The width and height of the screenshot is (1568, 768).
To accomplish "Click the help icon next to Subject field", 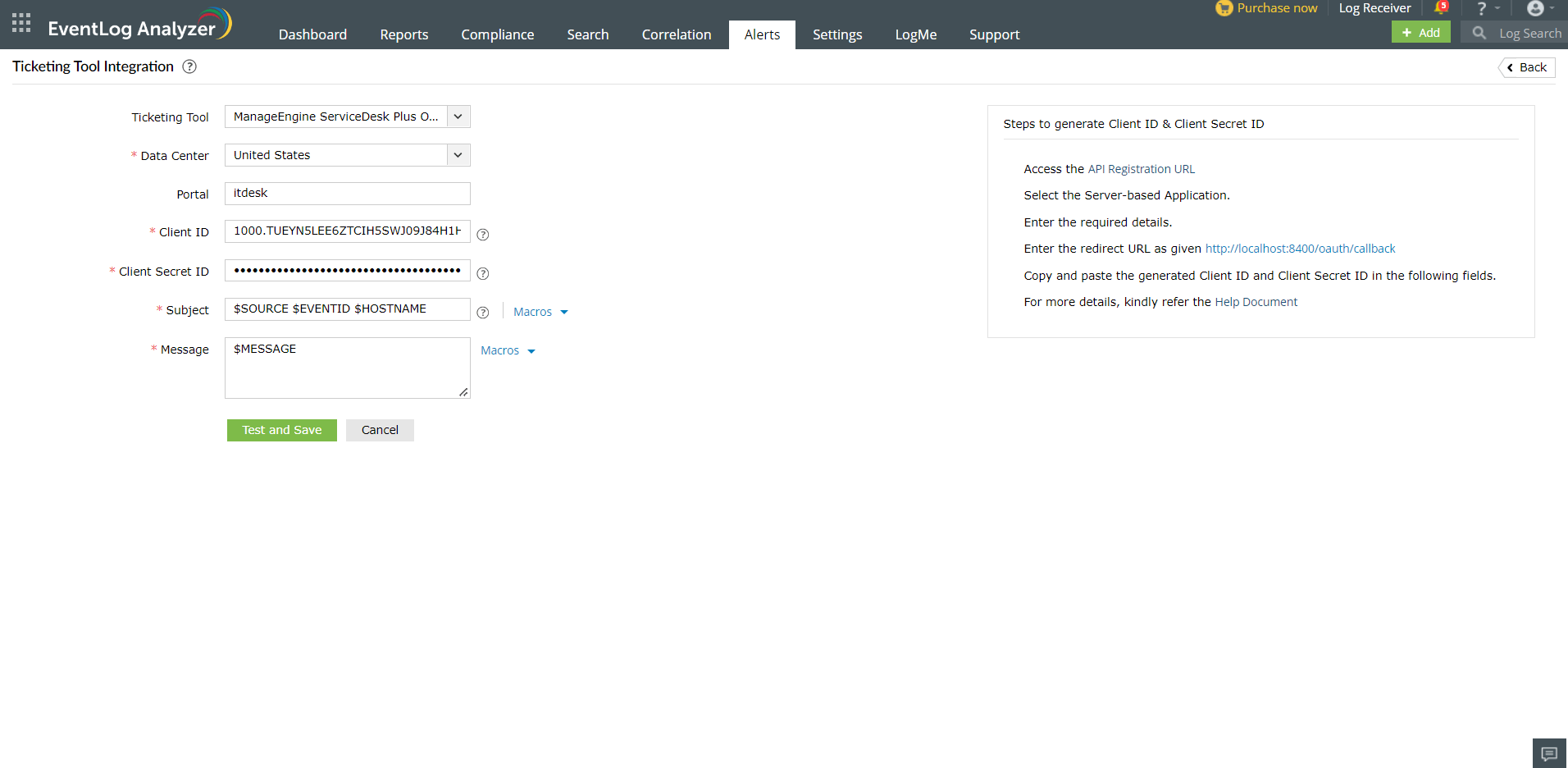I will tap(483, 313).
